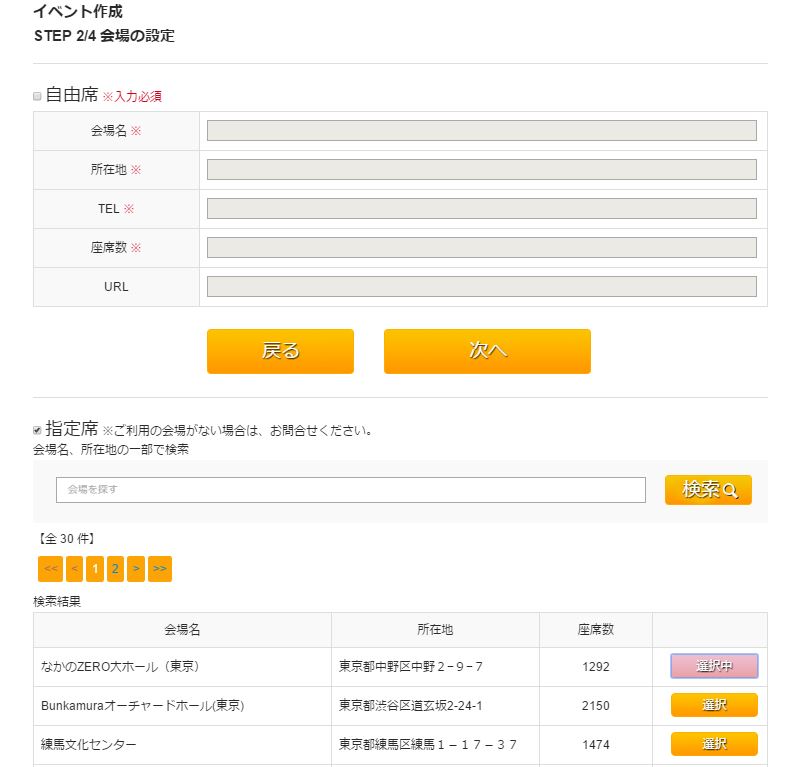Uncheck the 指定席 checkbox

tap(38, 430)
